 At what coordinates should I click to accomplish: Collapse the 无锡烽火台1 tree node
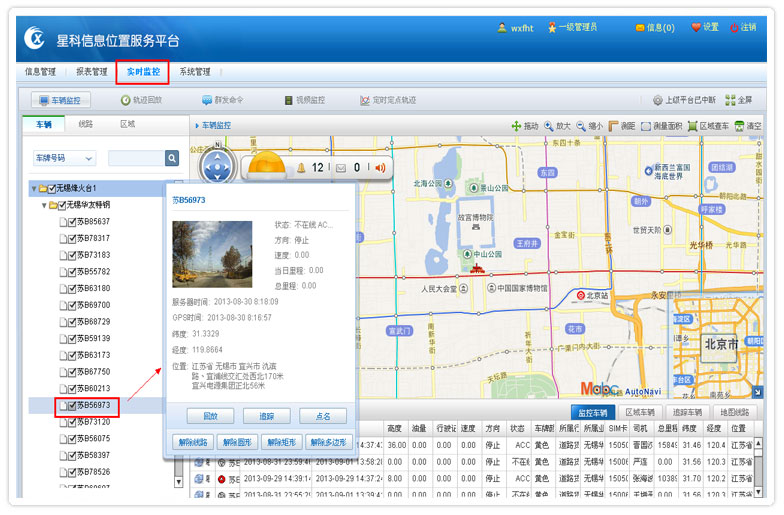33,188
